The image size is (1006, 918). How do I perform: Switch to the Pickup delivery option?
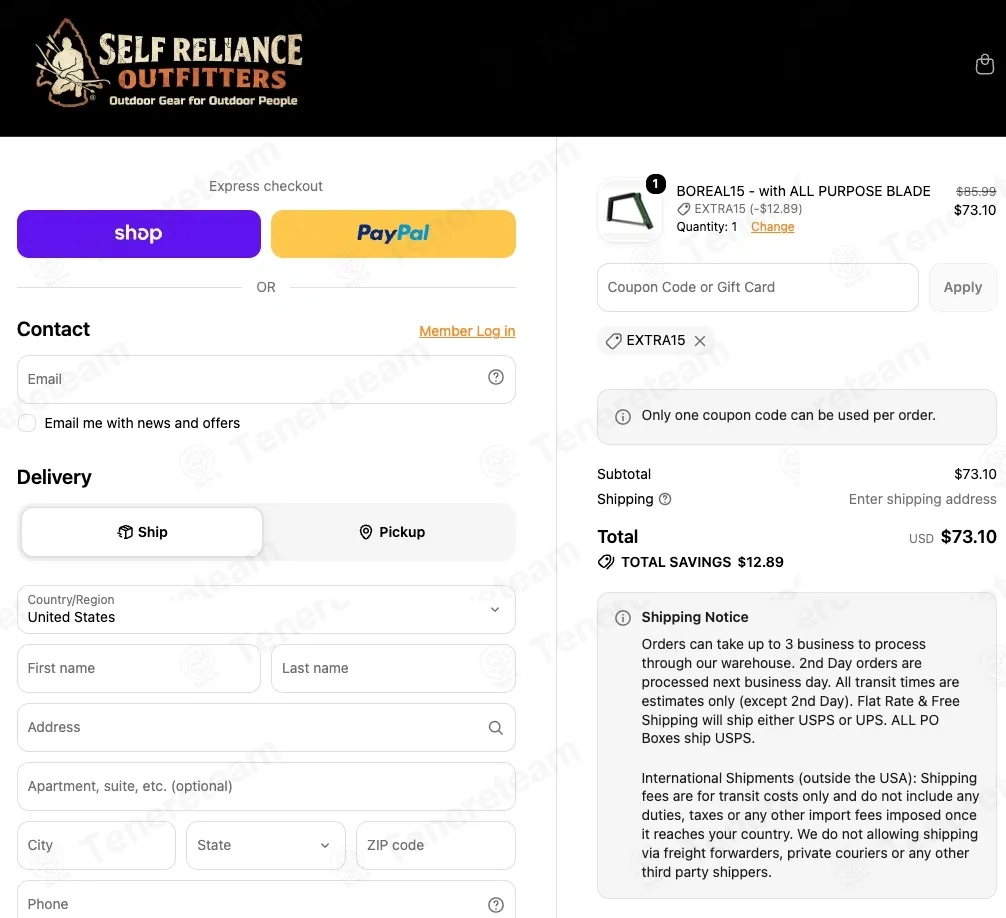click(391, 532)
